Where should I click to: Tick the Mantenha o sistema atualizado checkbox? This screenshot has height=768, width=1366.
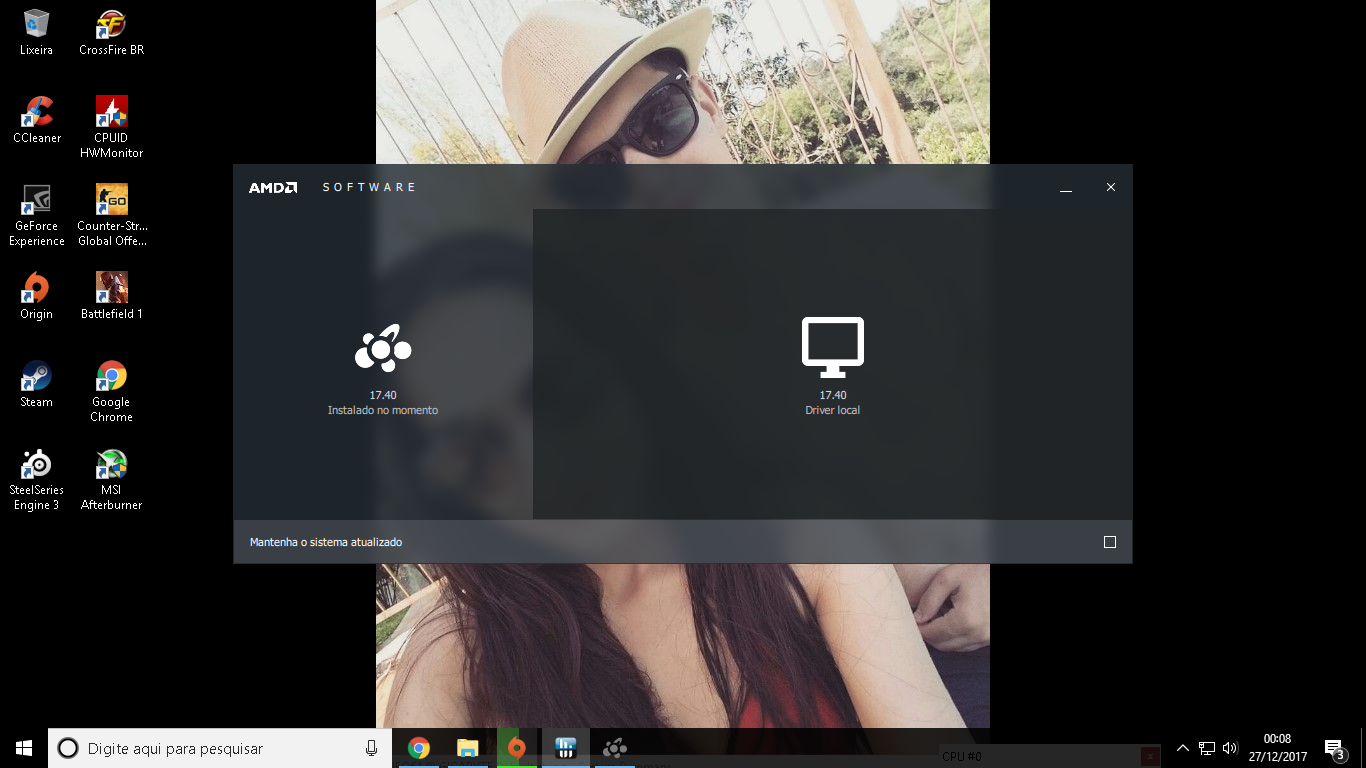coord(1110,542)
